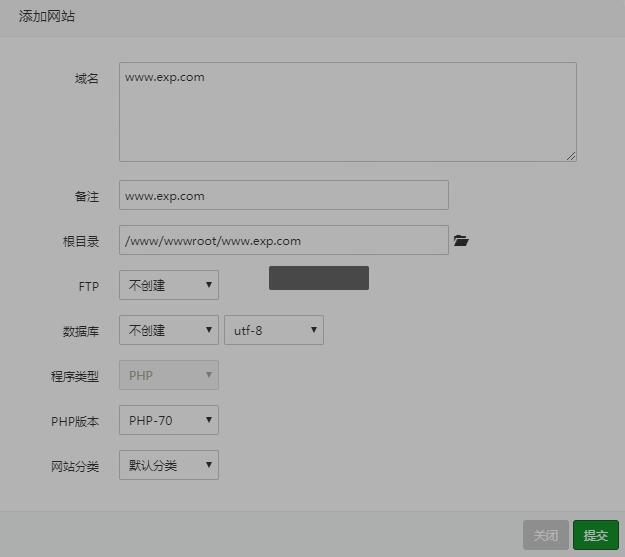Click the 程序类型 field label
625x557 pixels.
[x=75, y=376]
